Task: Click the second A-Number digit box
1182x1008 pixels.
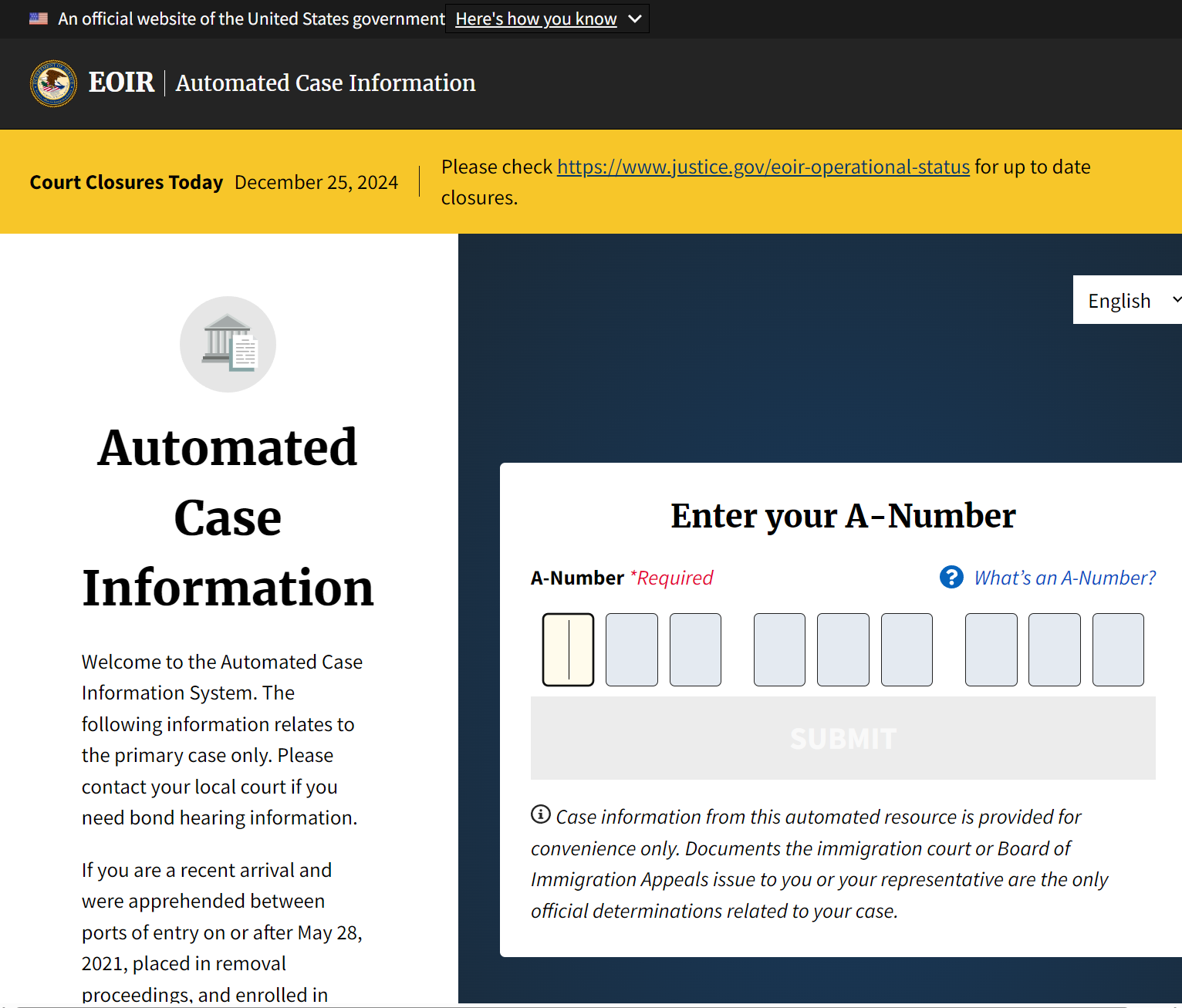Action: coord(632,649)
